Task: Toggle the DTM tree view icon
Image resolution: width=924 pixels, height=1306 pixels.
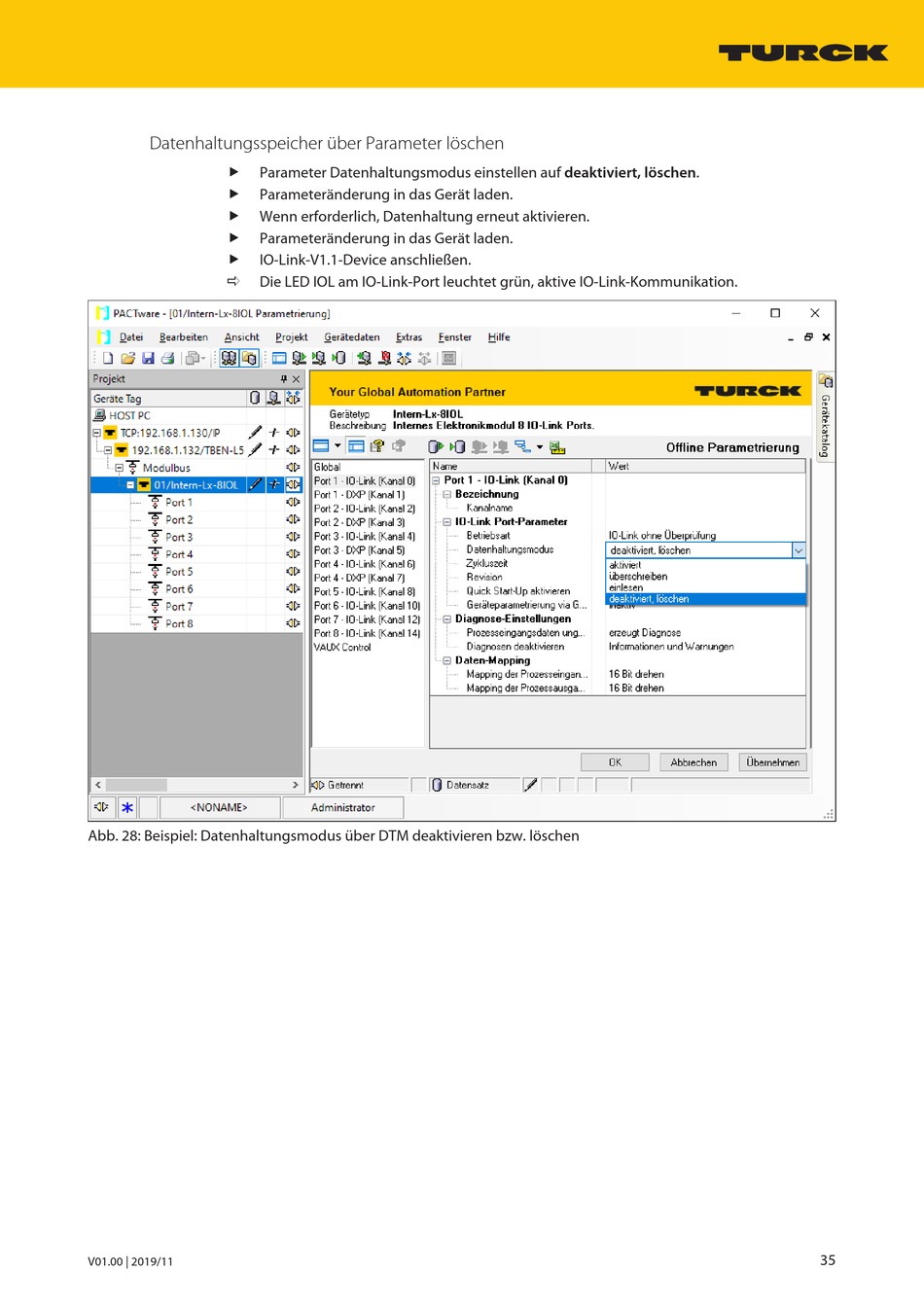Action: point(356,446)
